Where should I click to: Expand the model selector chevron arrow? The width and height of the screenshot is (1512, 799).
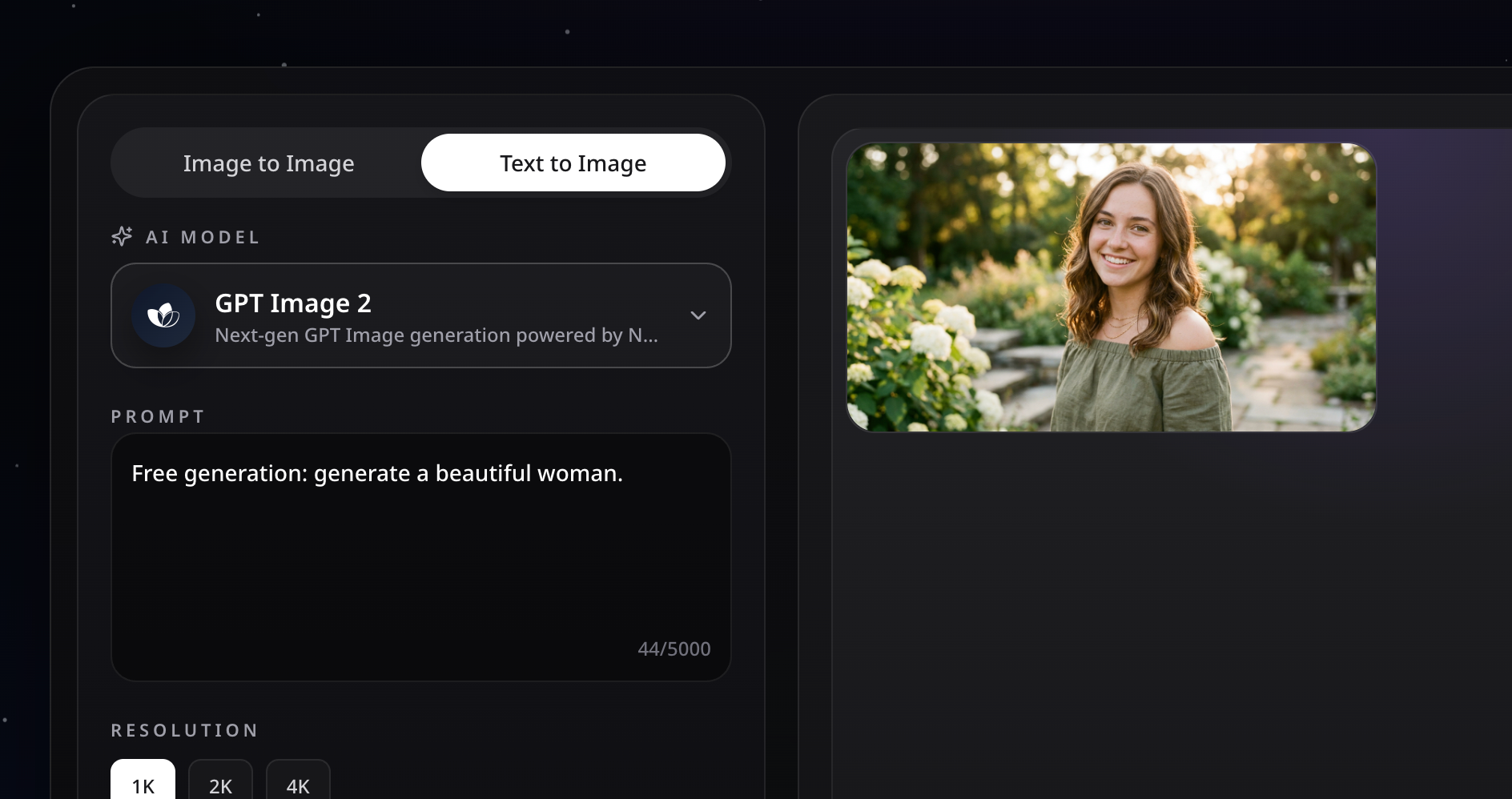click(x=698, y=315)
